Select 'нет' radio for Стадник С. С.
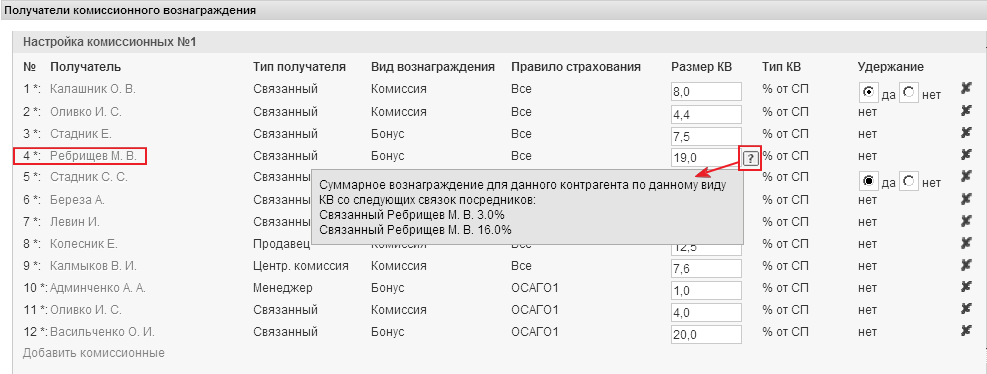 909,181
